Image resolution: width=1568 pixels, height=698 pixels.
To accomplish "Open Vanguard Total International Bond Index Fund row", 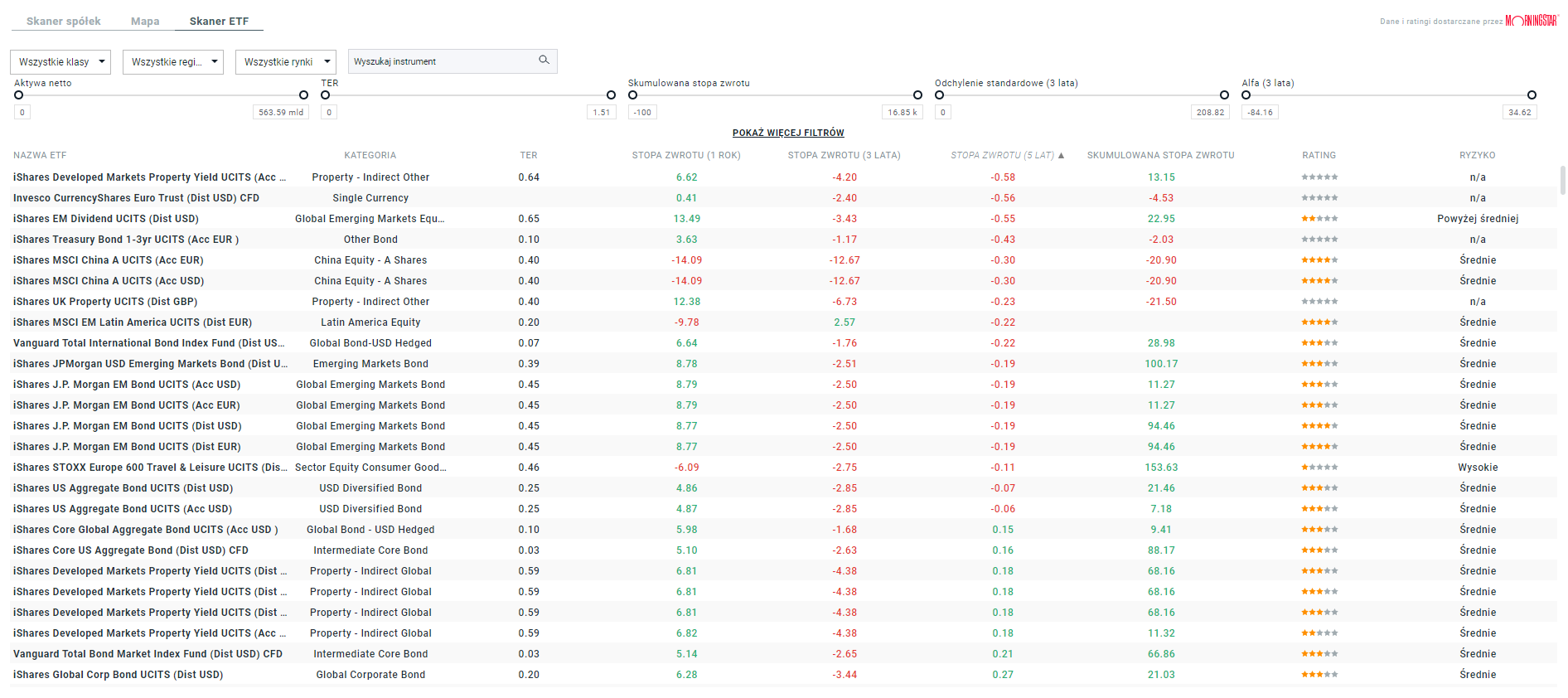I will [783, 343].
